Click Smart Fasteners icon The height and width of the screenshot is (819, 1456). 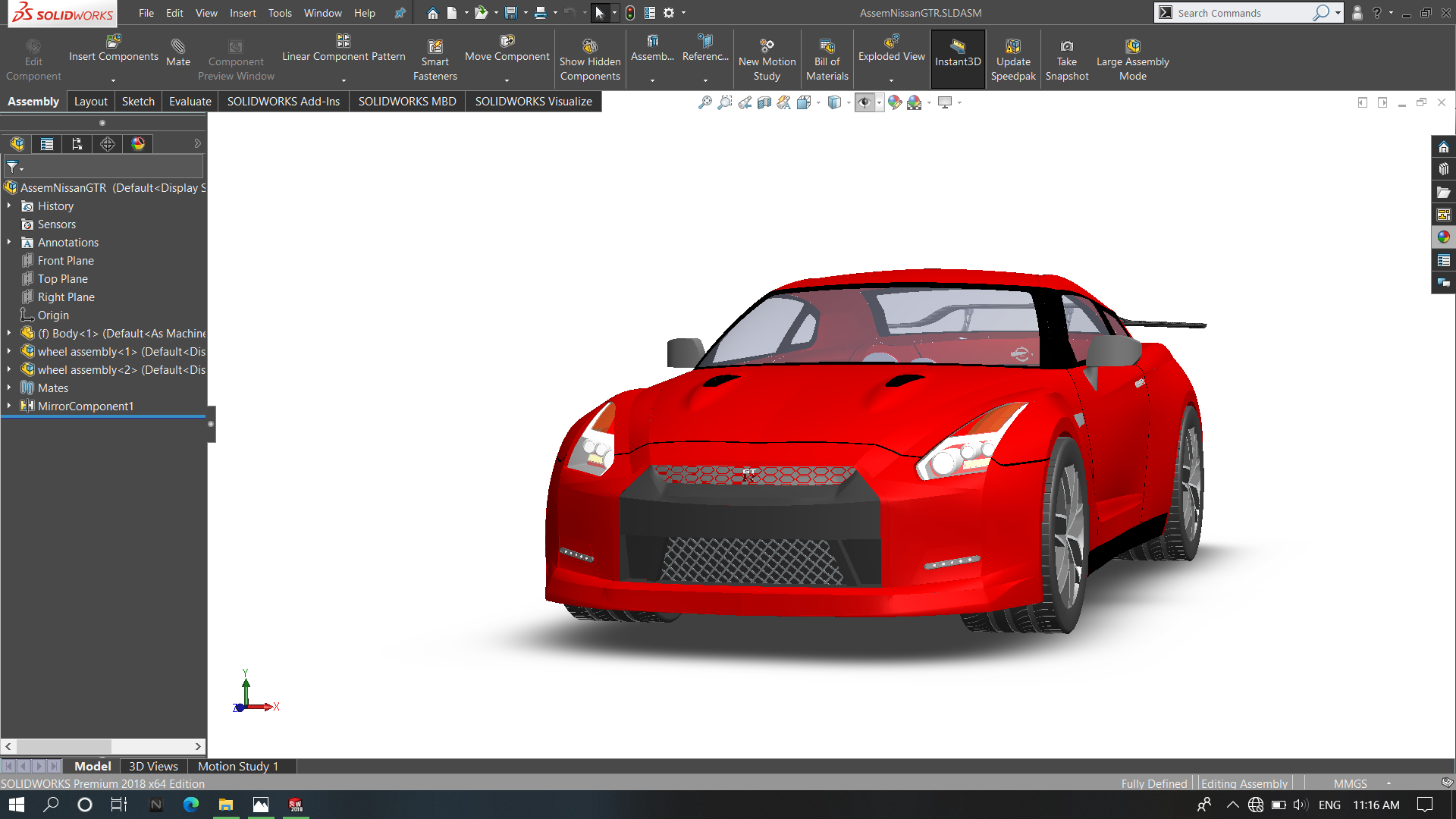tap(435, 61)
